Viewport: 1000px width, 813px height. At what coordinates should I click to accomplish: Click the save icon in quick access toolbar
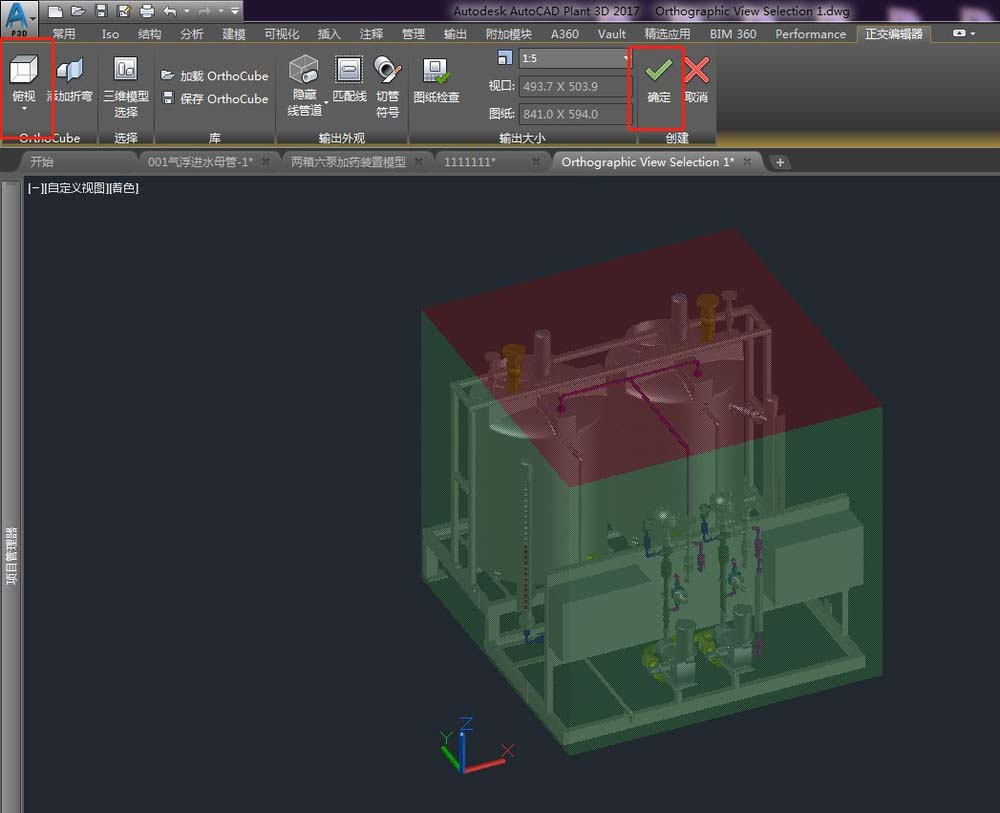click(x=99, y=12)
